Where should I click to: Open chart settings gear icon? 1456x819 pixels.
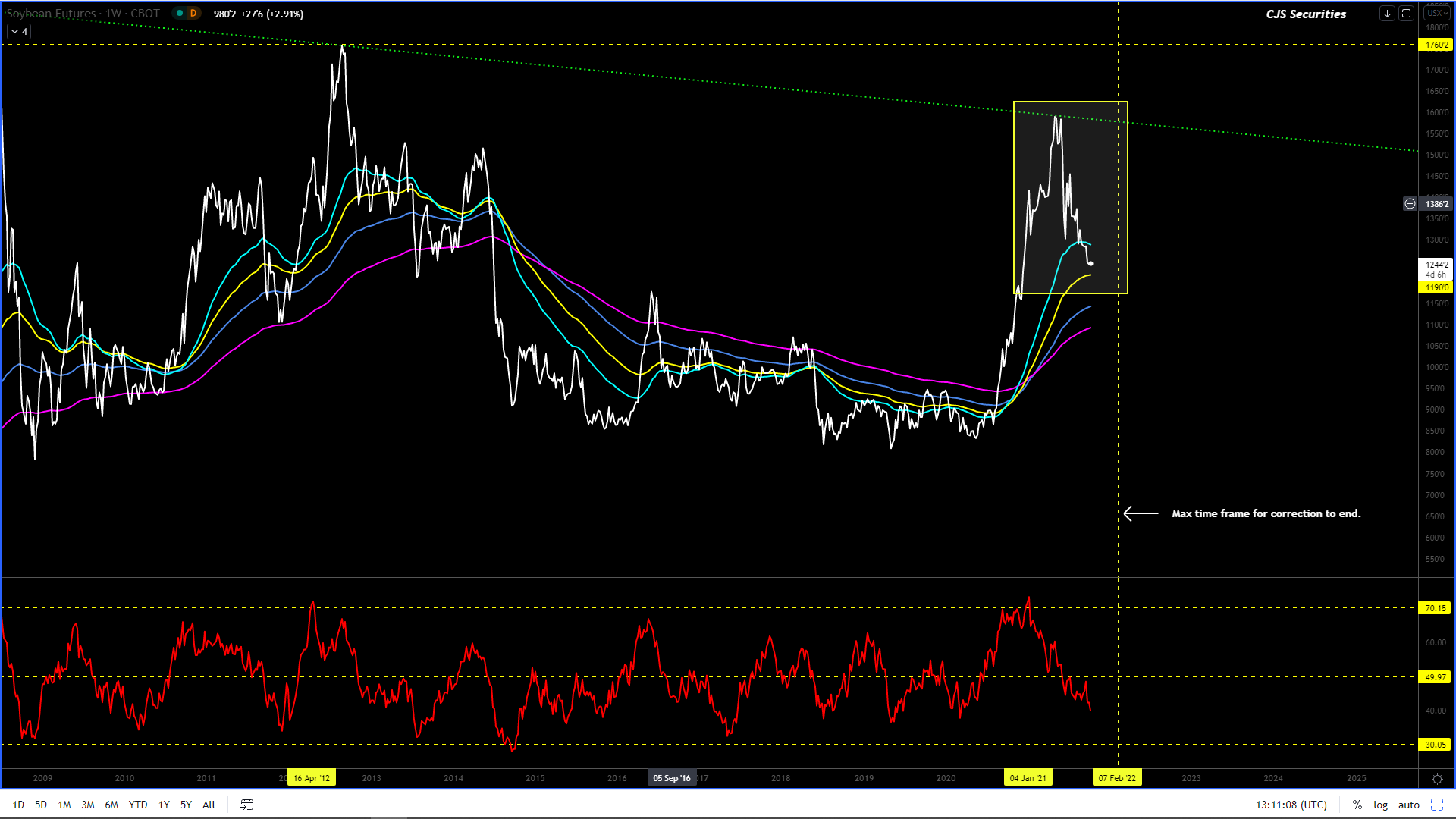[1436, 779]
